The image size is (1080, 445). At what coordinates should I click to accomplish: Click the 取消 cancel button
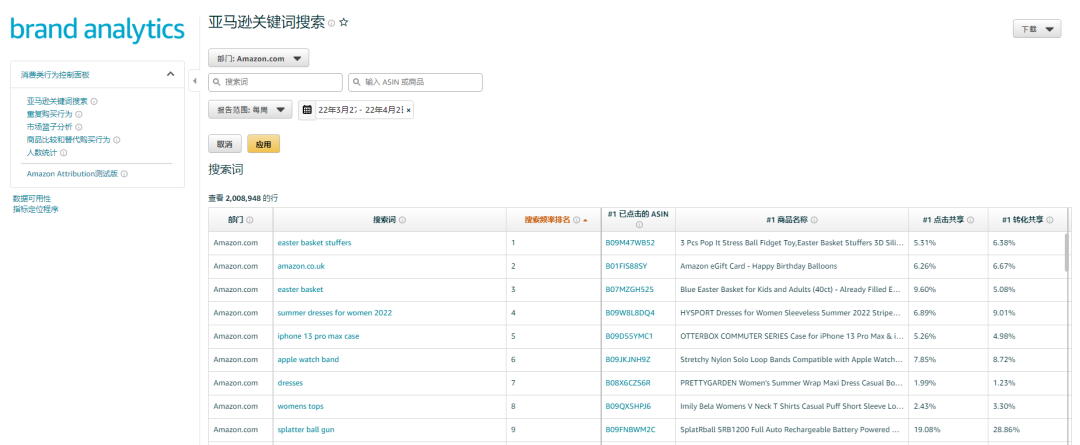pos(225,144)
